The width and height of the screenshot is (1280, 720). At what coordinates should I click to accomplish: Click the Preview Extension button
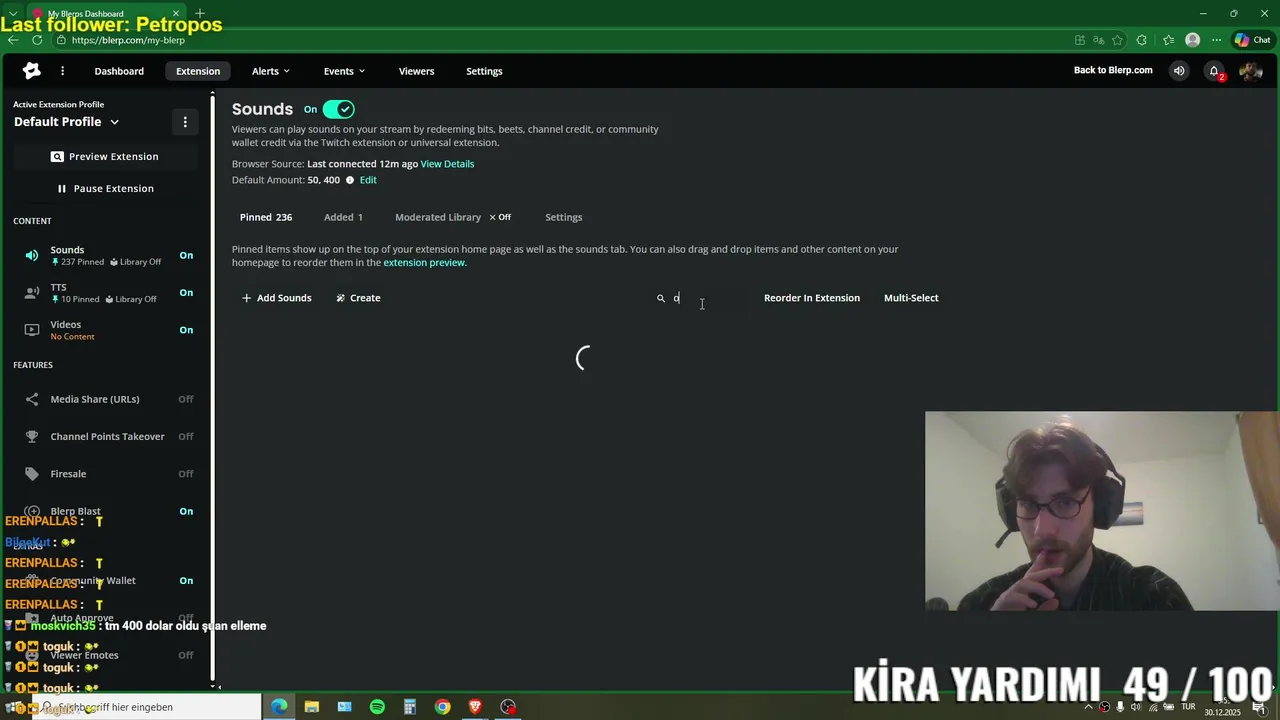105,156
